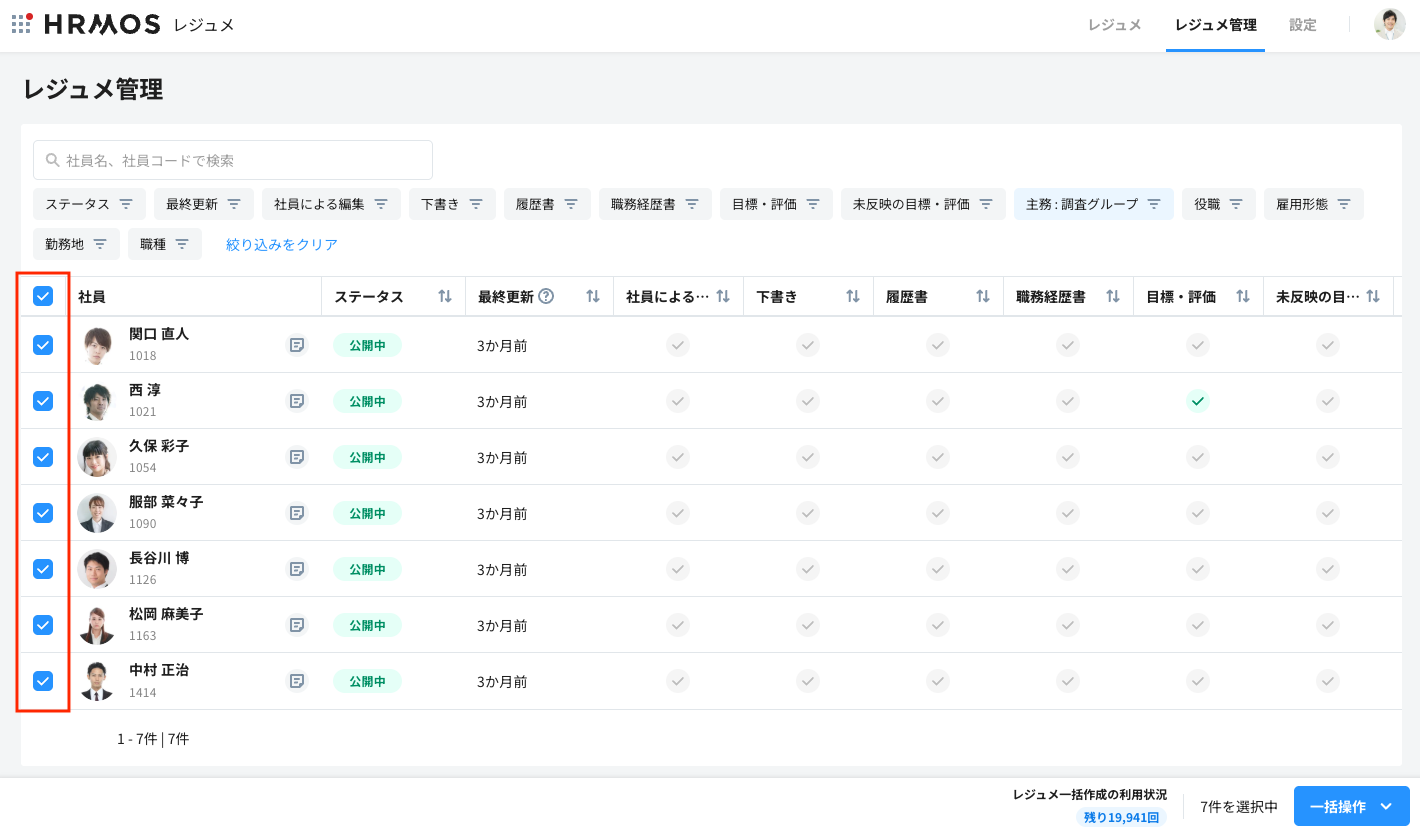1420x829 pixels.
Task: Open 松岡 麻美子 employee name
Action: (166, 614)
